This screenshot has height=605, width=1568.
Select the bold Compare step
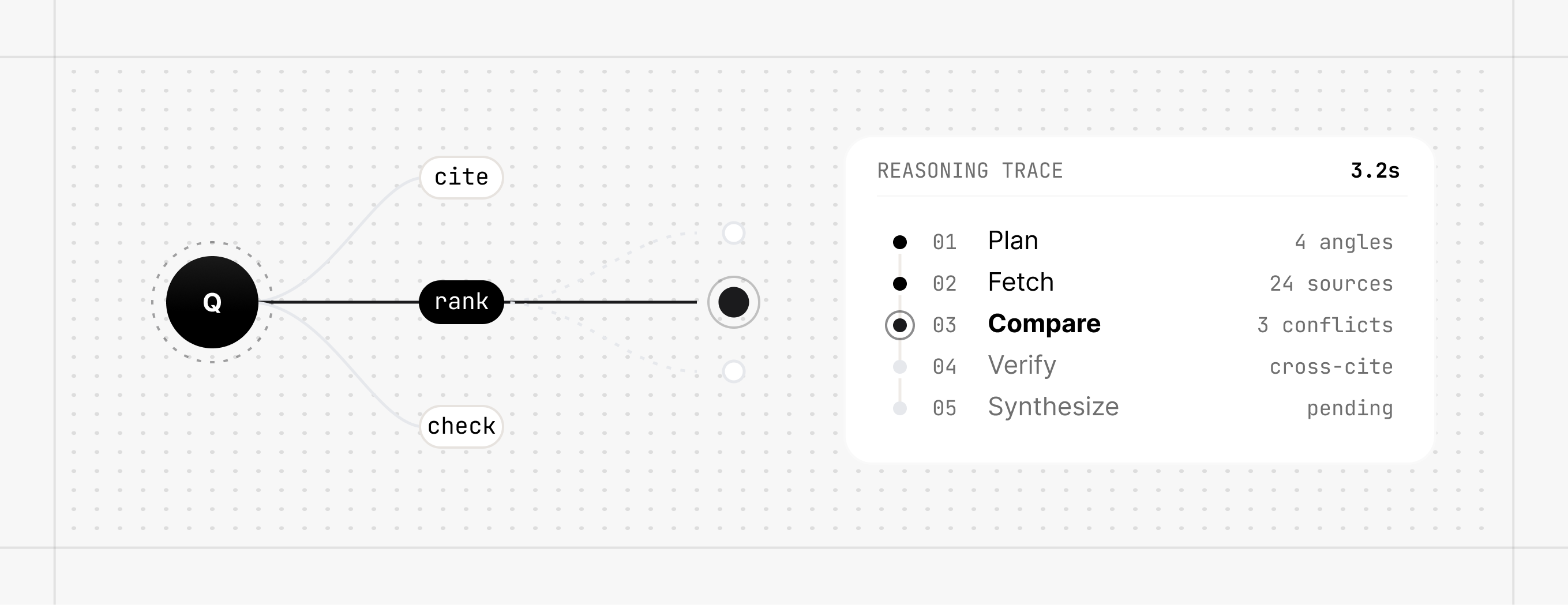pyautogui.click(x=1044, y=324)
